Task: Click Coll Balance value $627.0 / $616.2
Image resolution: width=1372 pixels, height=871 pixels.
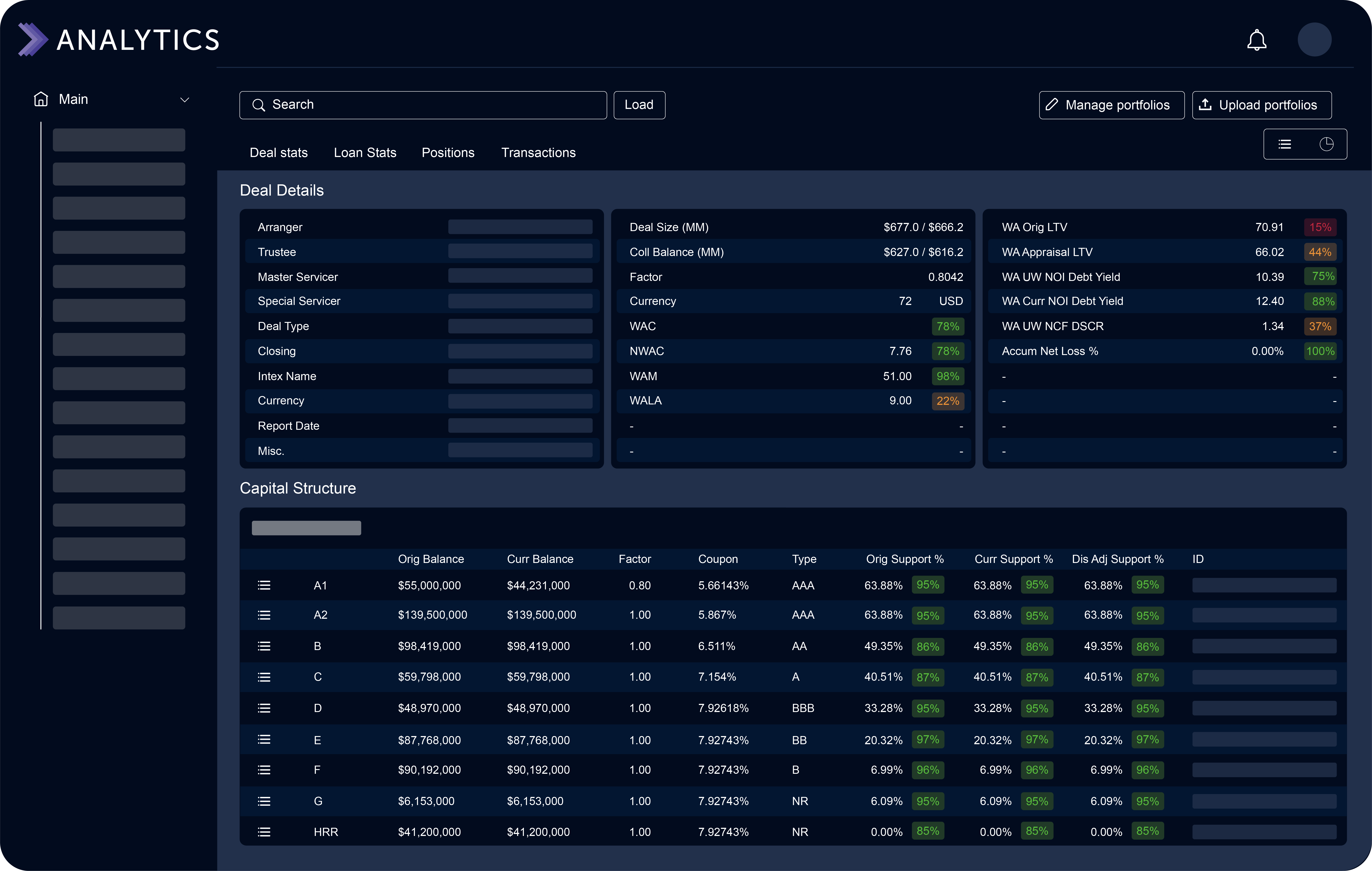Action: (x=924, y=252)
